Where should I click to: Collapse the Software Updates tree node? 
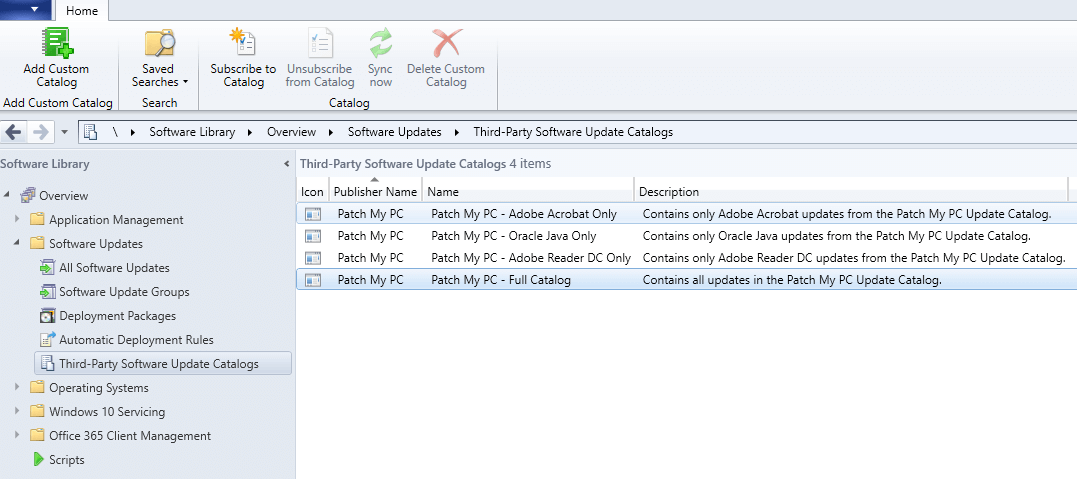pos(16,244)
